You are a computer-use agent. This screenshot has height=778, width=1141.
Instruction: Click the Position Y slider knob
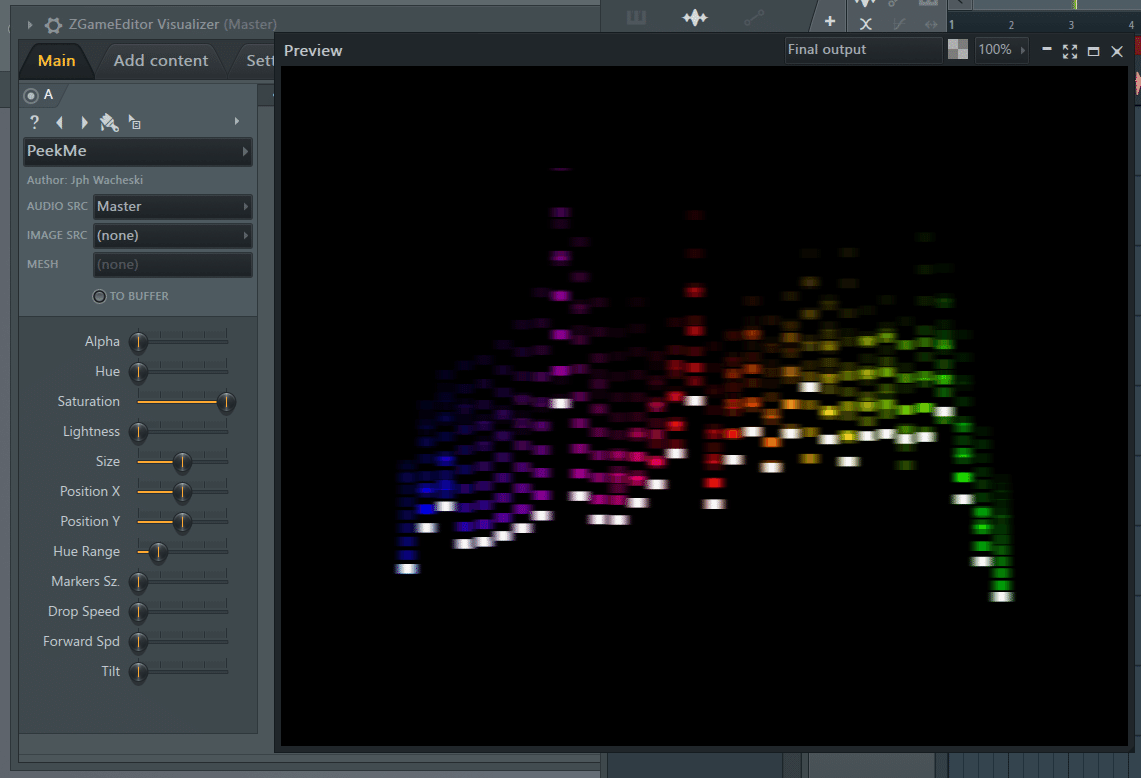182,522
